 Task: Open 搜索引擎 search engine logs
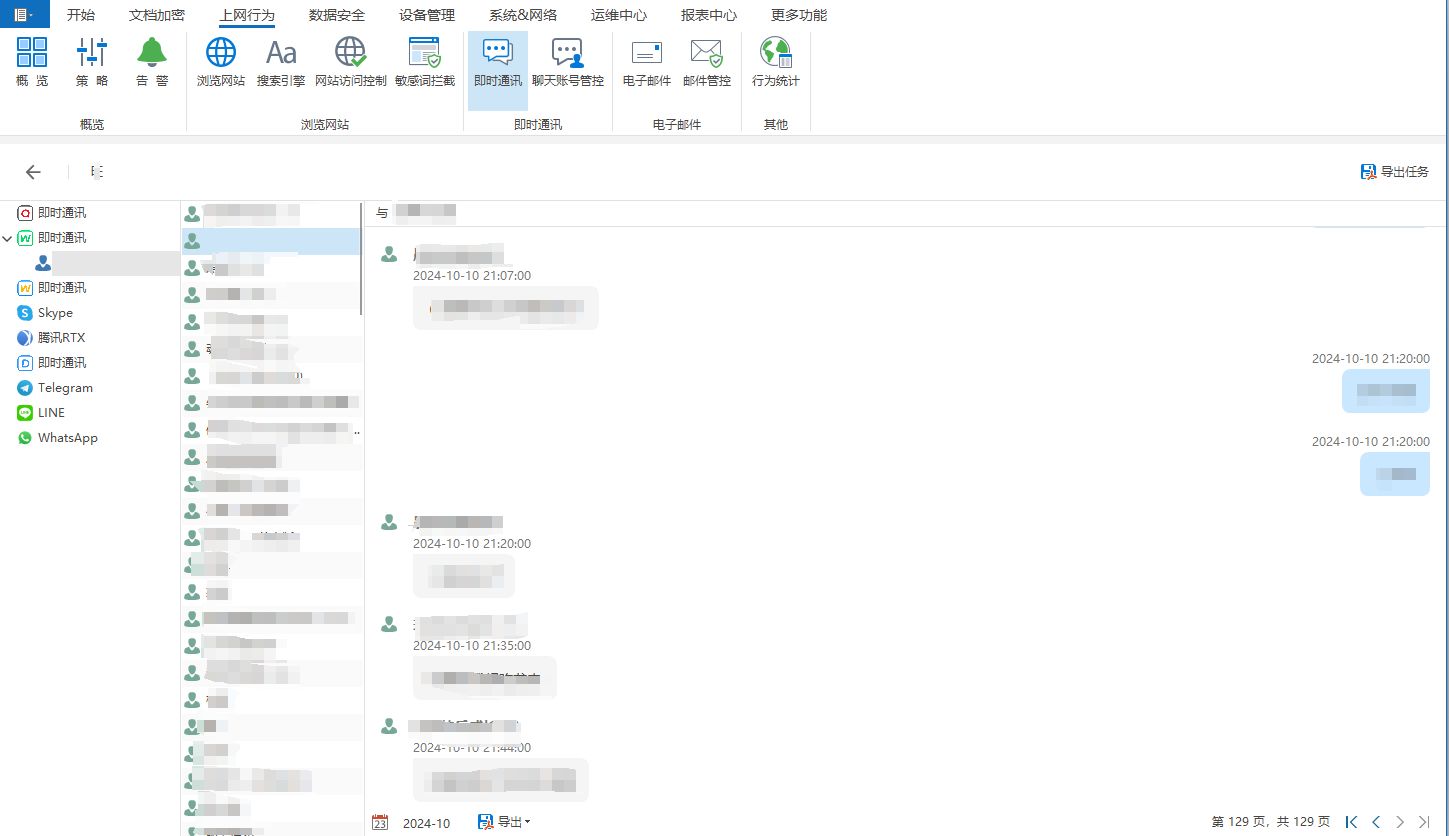(281, 63)
